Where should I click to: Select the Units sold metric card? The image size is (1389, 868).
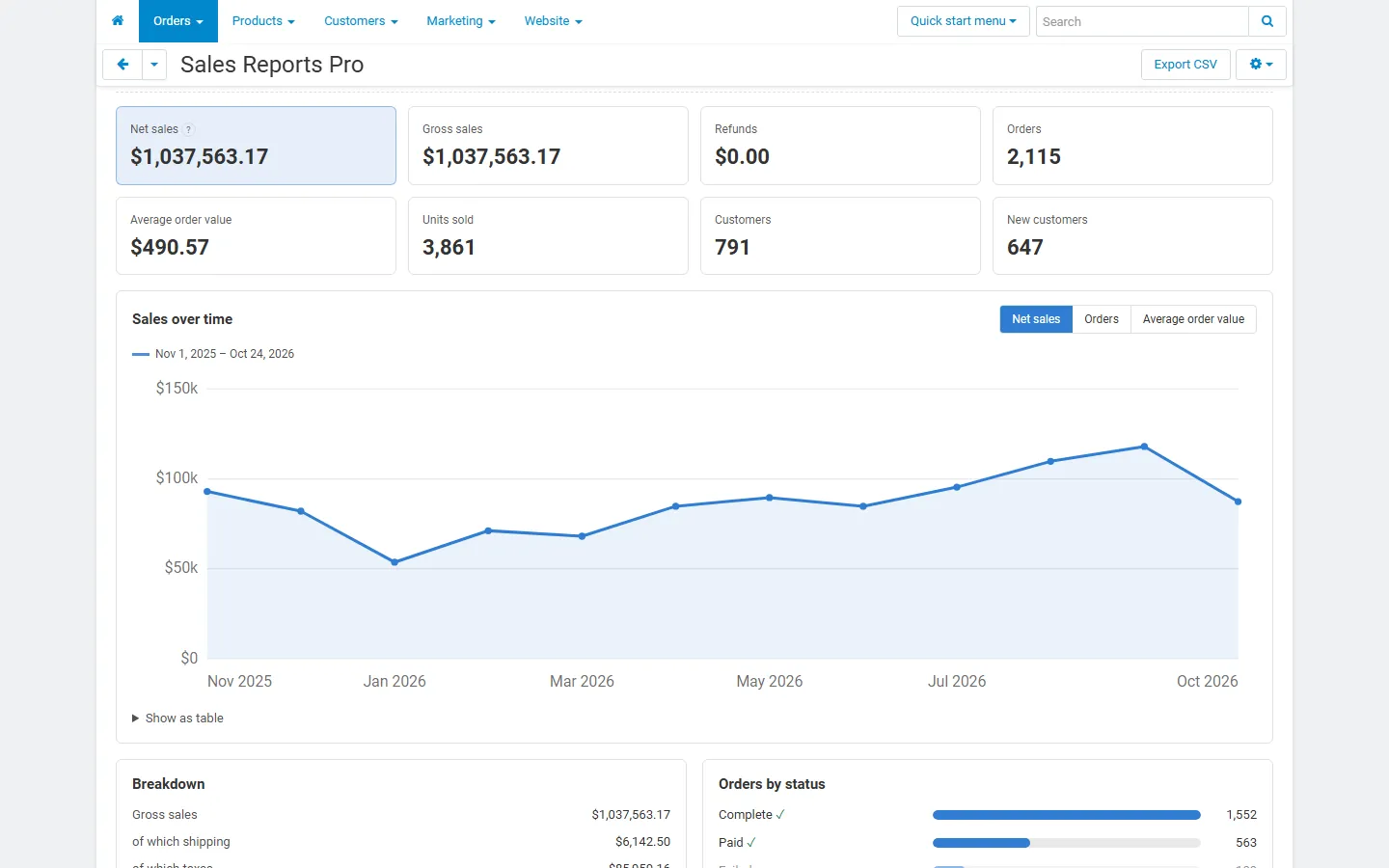tap(548, 236)
